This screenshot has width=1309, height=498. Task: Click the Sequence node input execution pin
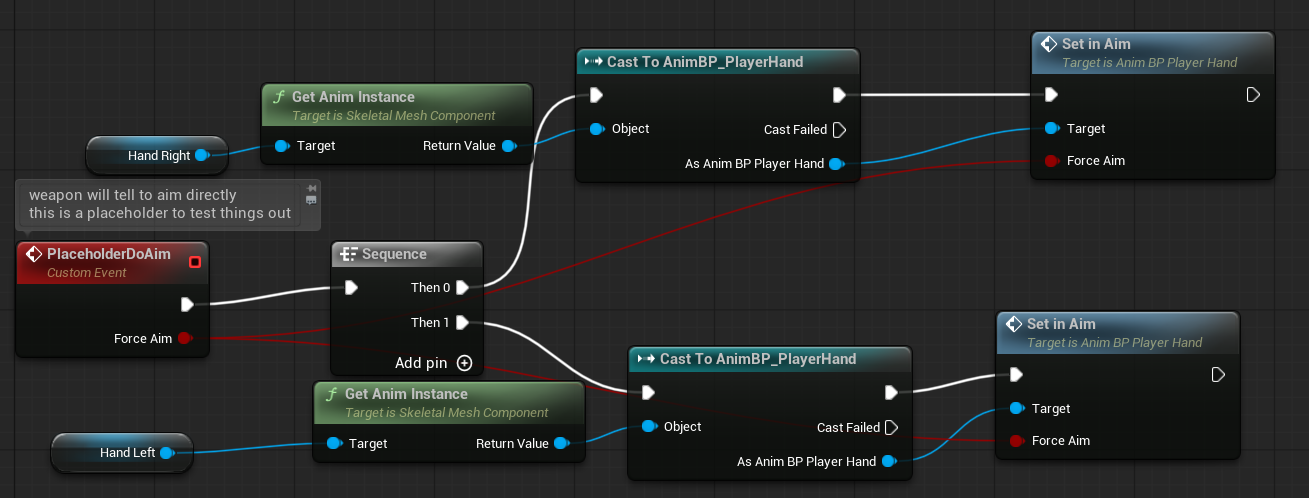[x=351, y=288]
